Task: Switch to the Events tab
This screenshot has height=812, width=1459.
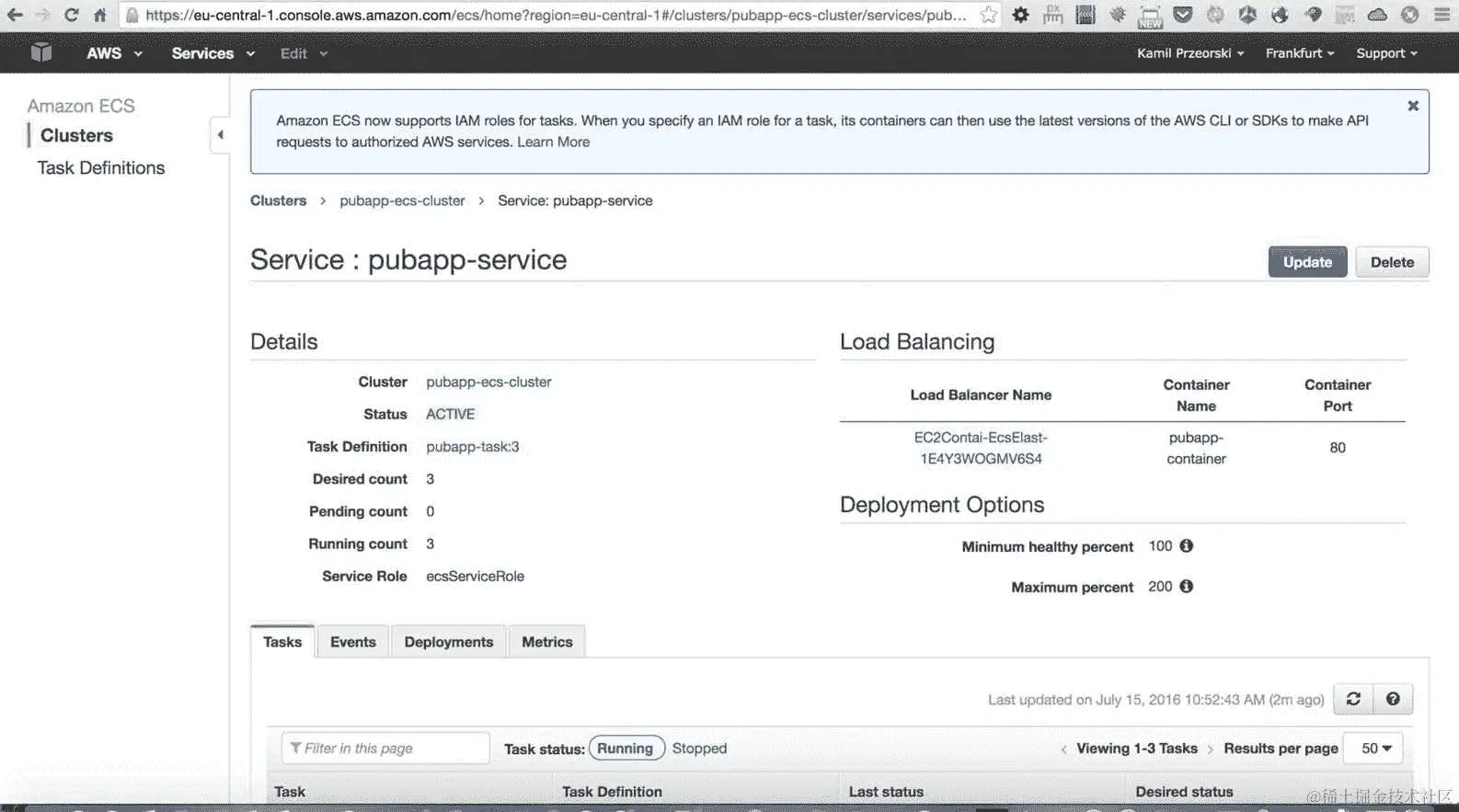Action: (x=353, y=642)
